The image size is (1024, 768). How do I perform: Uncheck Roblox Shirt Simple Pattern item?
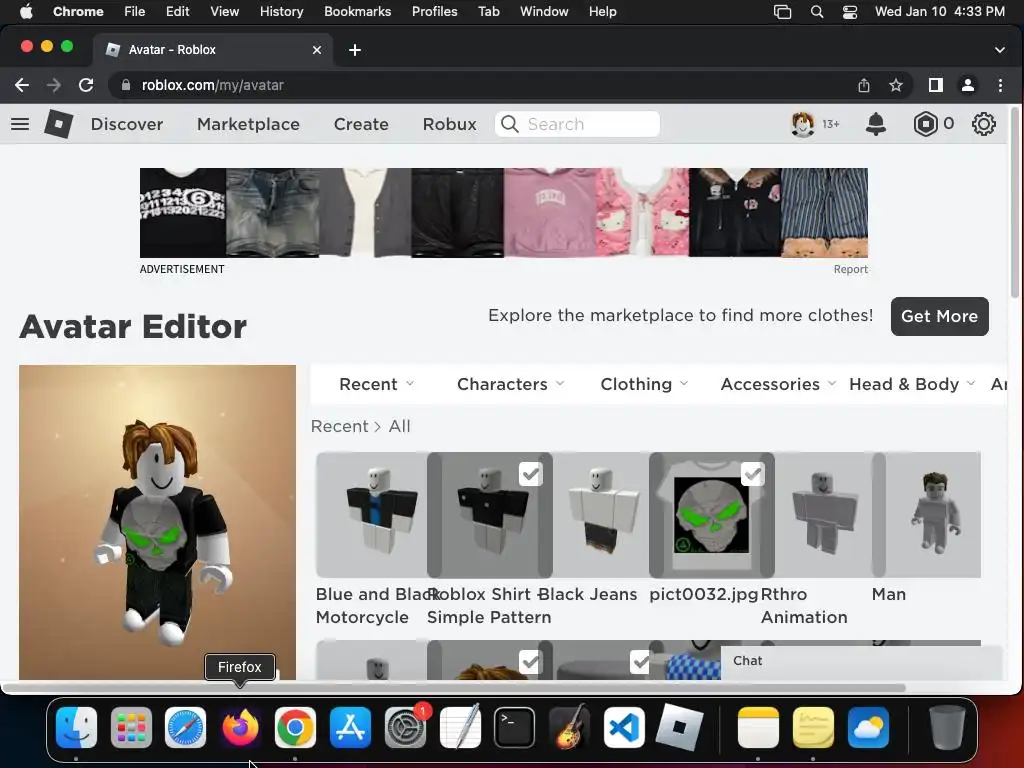click(530, 473)
